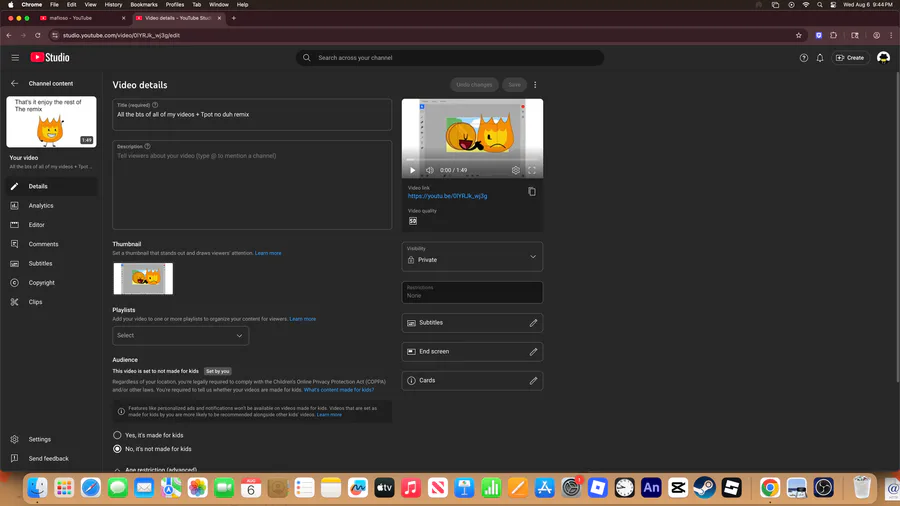
Task: Open Profiles menu
Action: tap(174, 5)
